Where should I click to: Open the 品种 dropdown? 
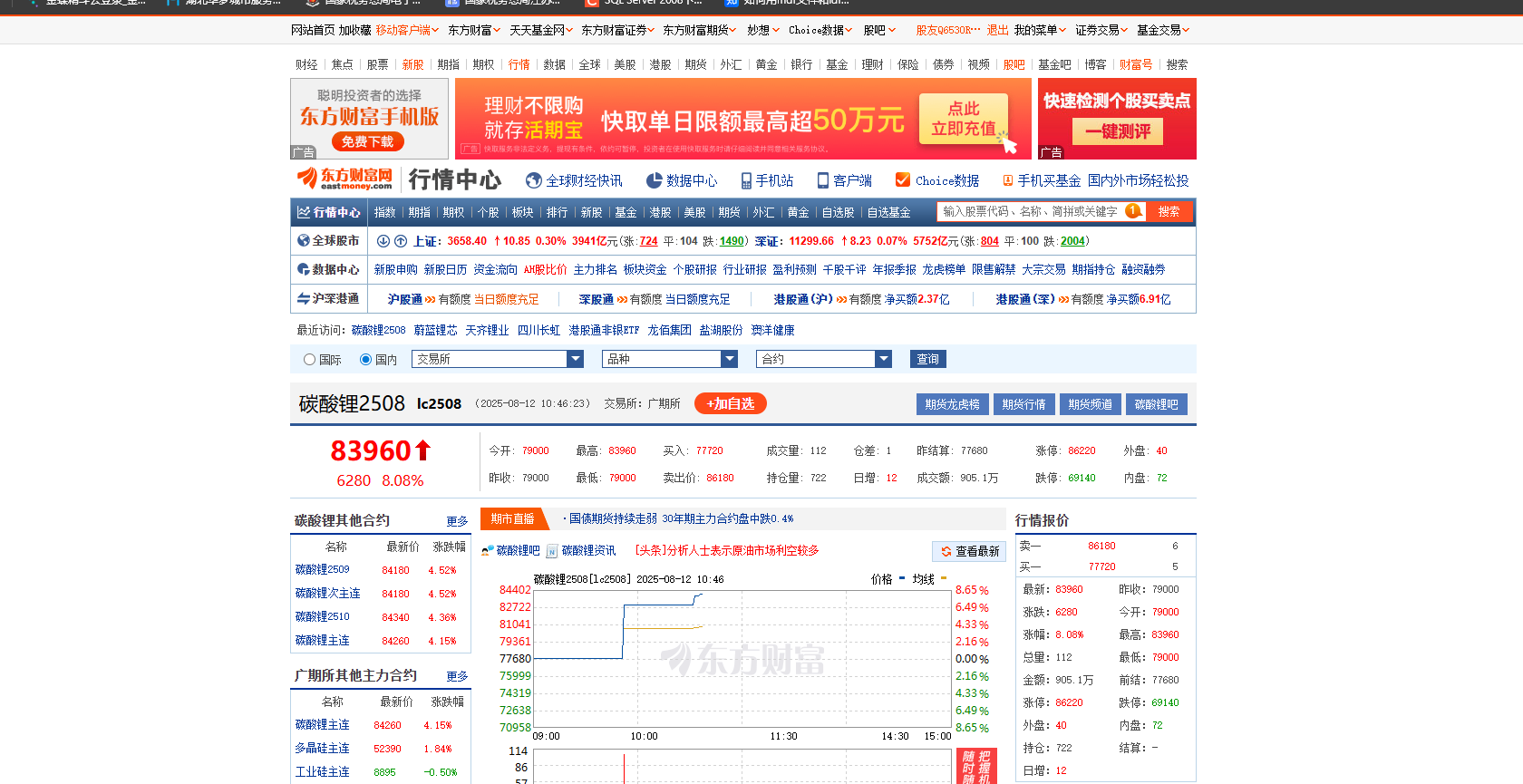click(670, 359)
